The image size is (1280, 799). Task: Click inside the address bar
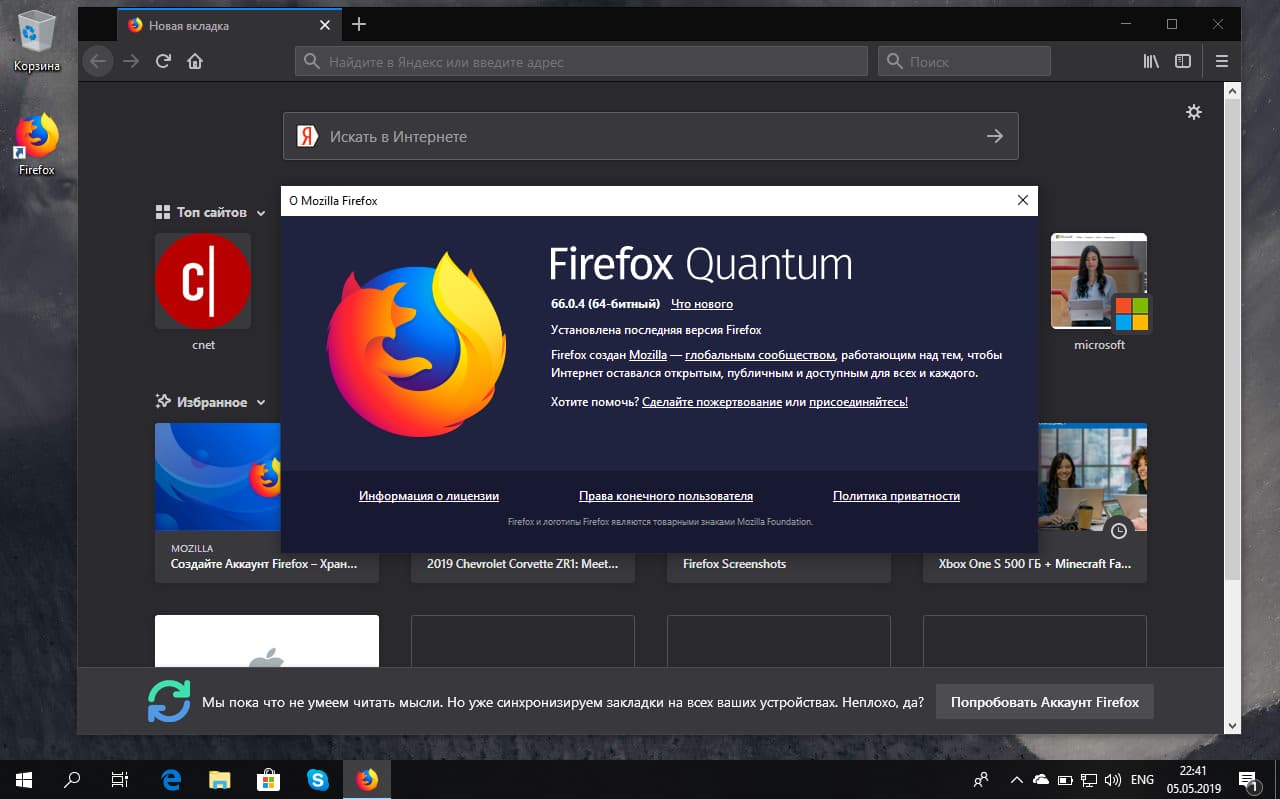coord(580,61)
